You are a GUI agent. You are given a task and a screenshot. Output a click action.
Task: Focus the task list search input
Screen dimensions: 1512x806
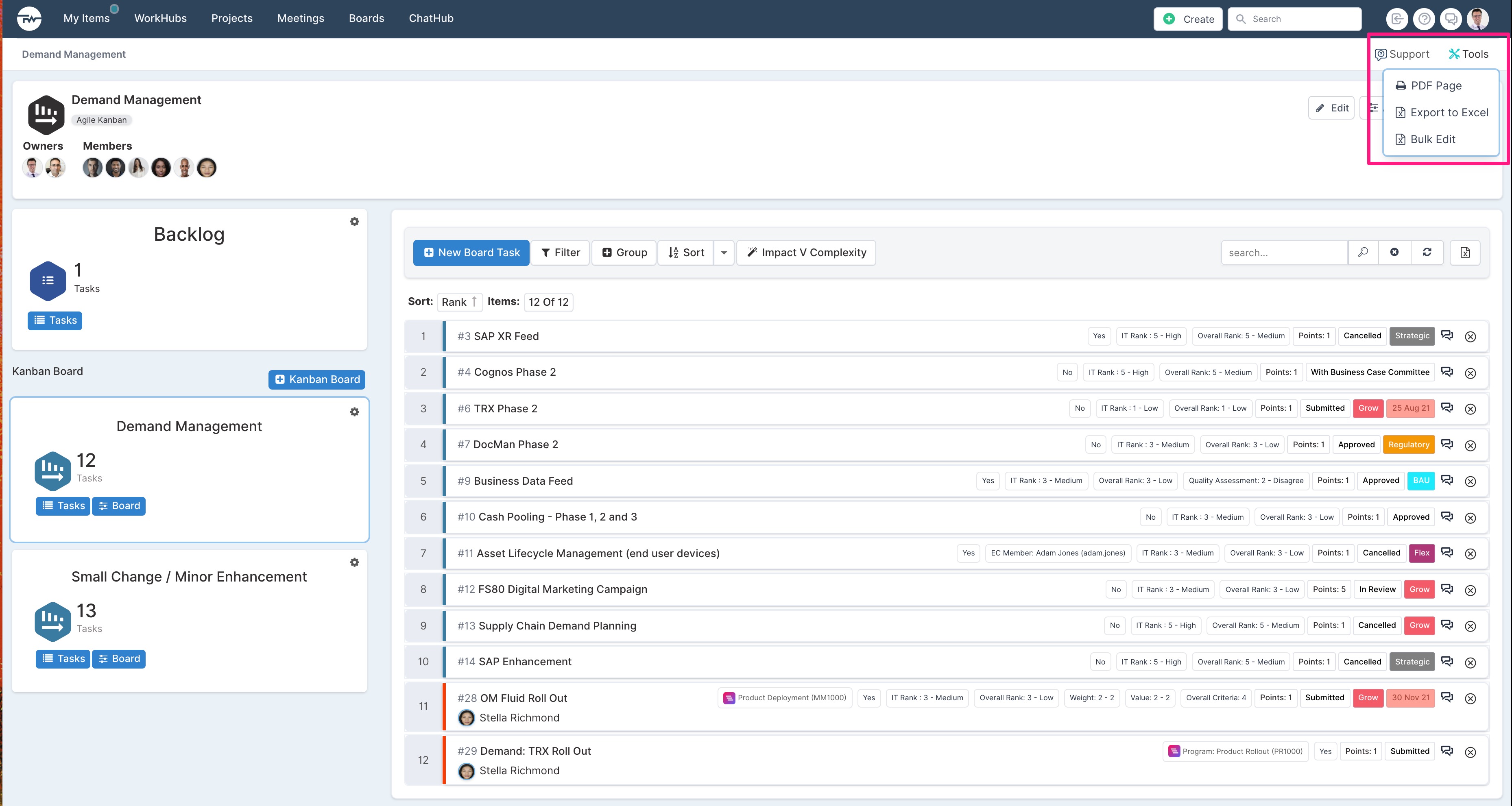1284,252
